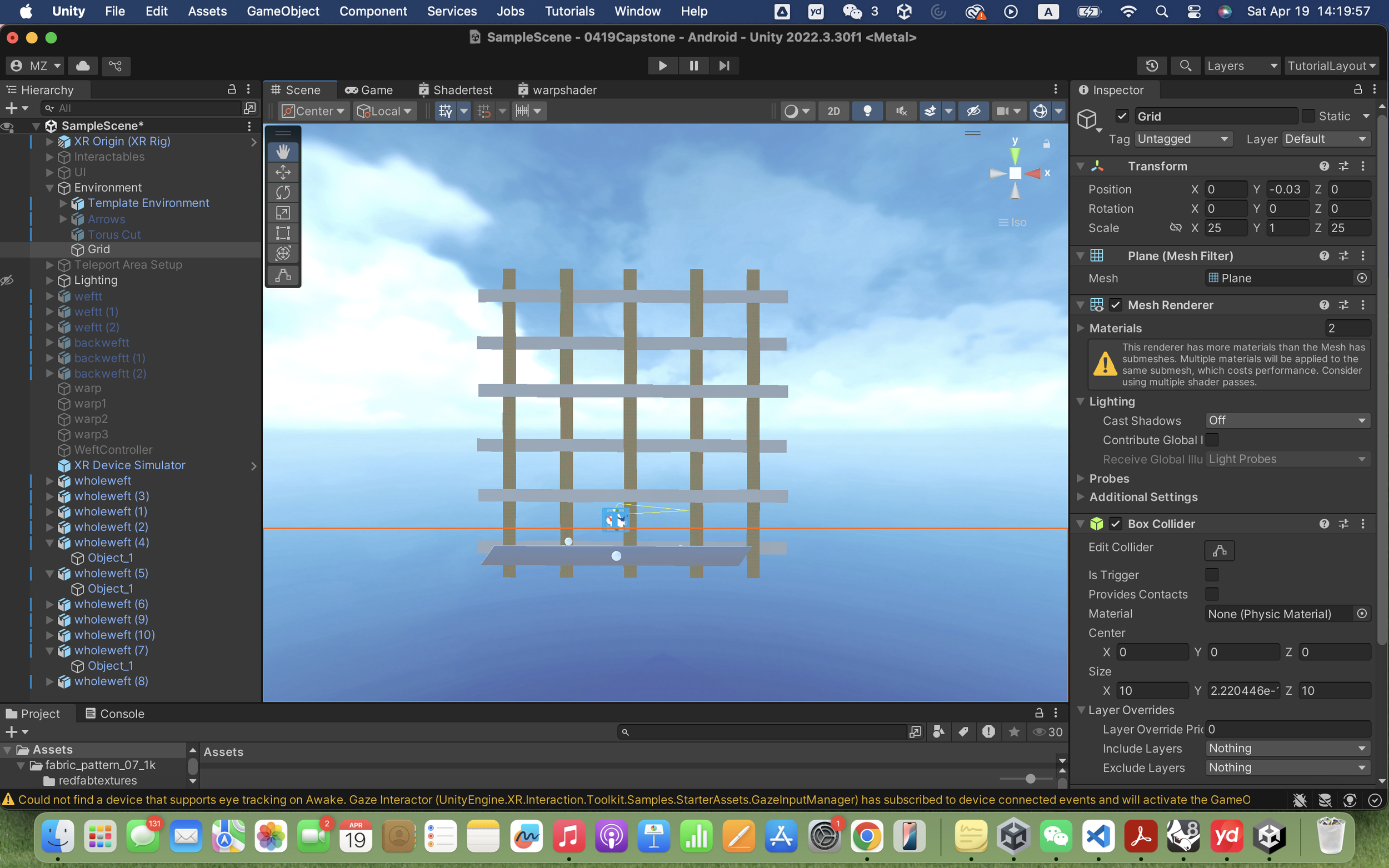Expand the Lighting object in Hierarchy
This screenshot has height=868, width=1389.
click(50, 280)
